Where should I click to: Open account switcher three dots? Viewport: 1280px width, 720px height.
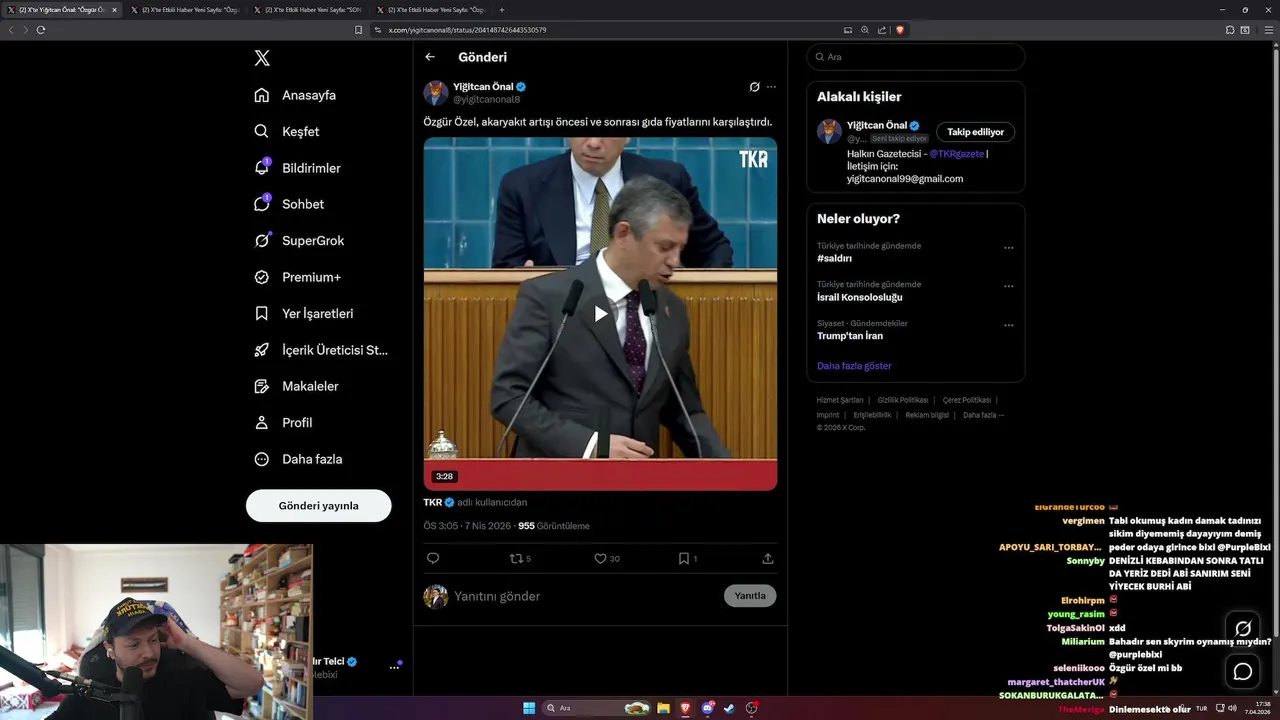pos(394,667)
